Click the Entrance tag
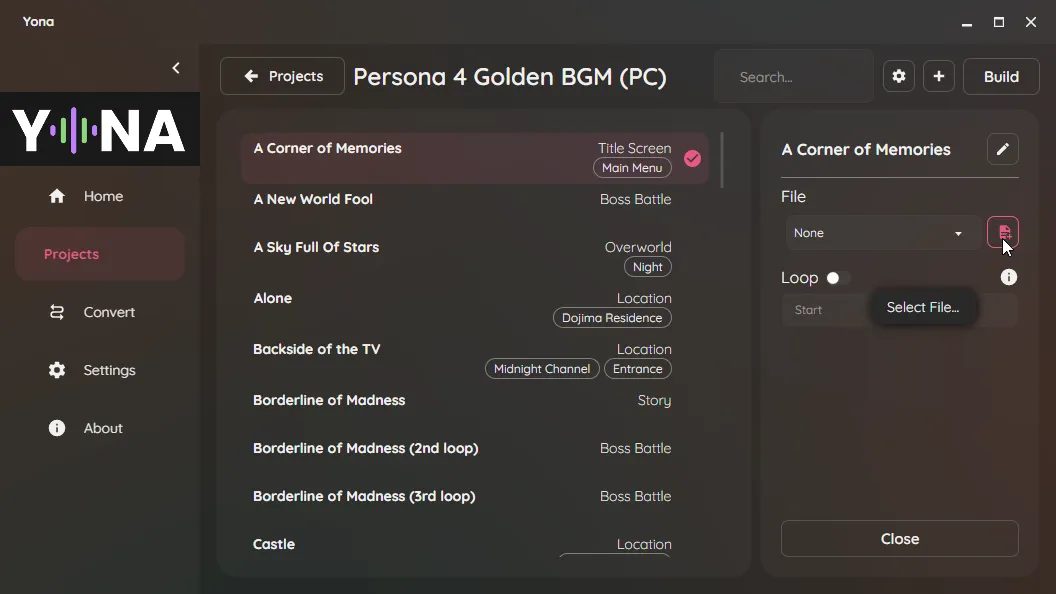 click(638, 369)
